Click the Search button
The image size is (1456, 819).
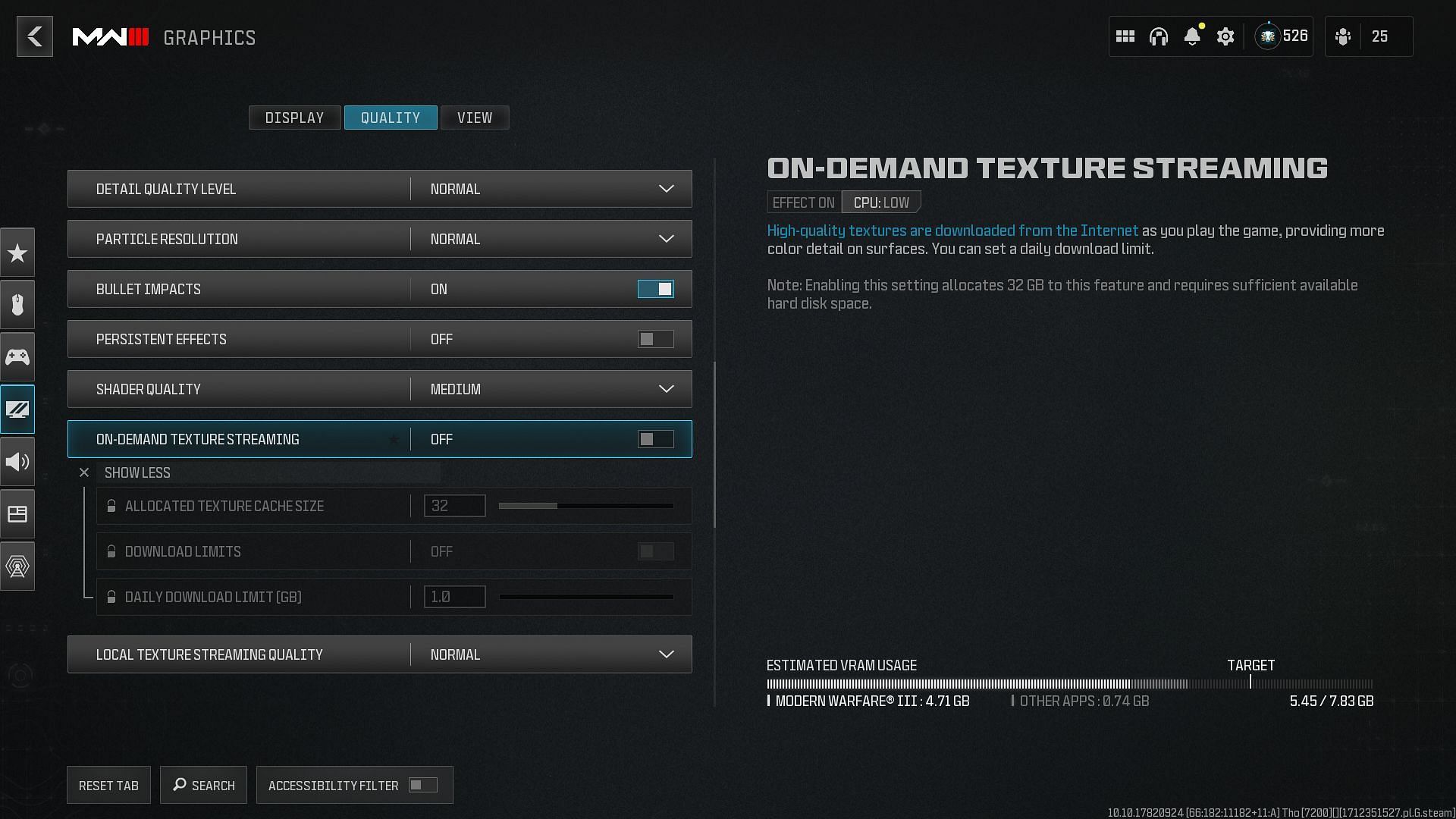203,785
